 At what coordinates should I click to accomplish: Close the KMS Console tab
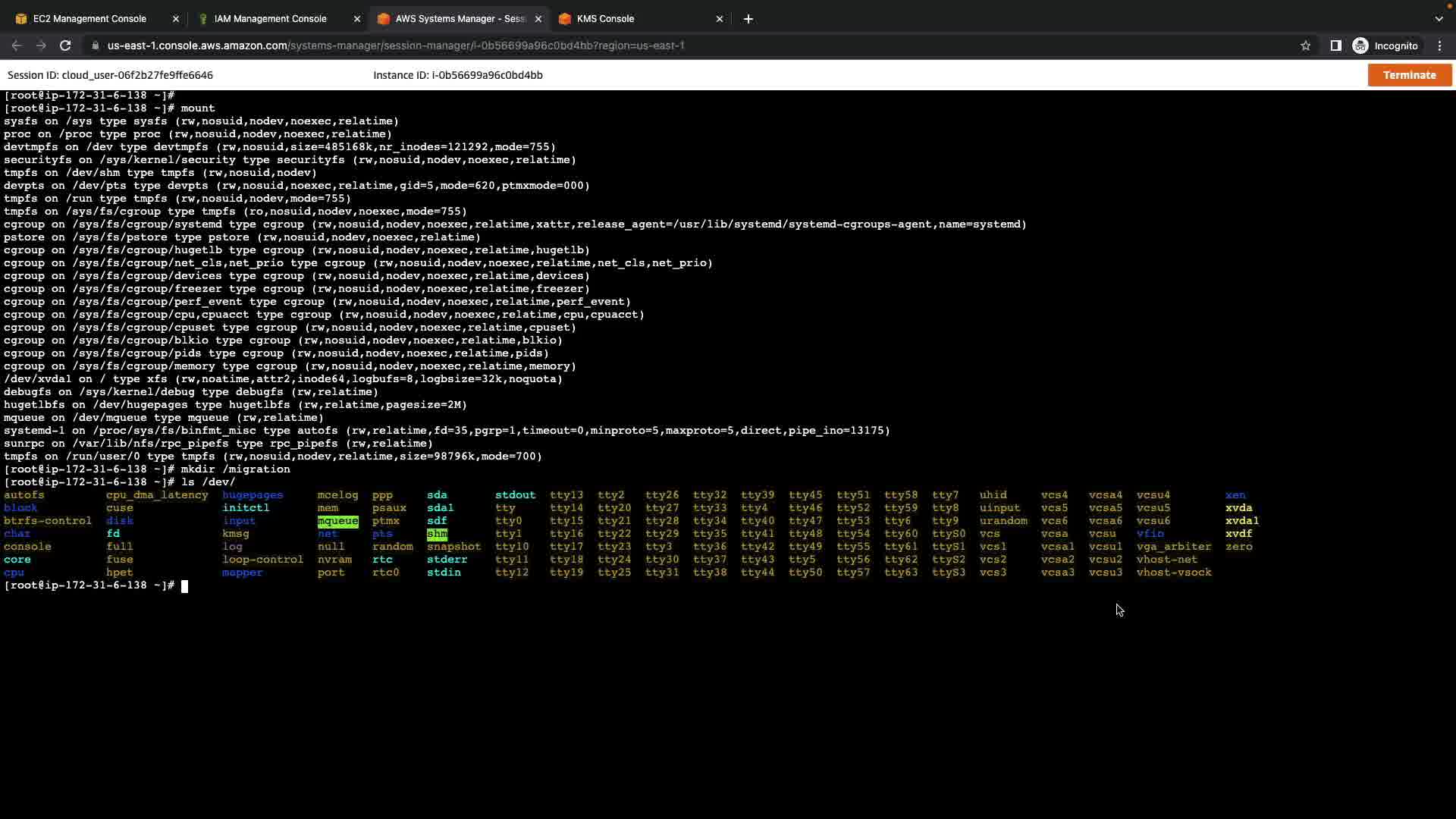click(719, 19)
